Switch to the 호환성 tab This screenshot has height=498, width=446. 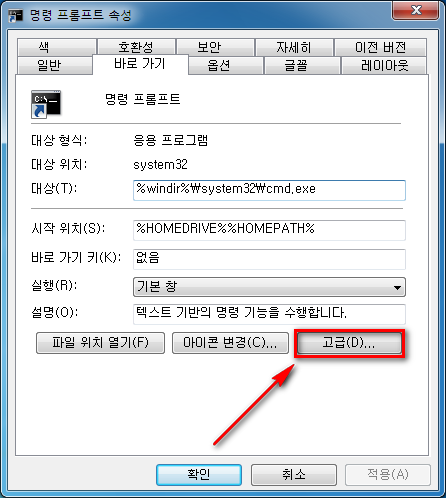[136, 47]
